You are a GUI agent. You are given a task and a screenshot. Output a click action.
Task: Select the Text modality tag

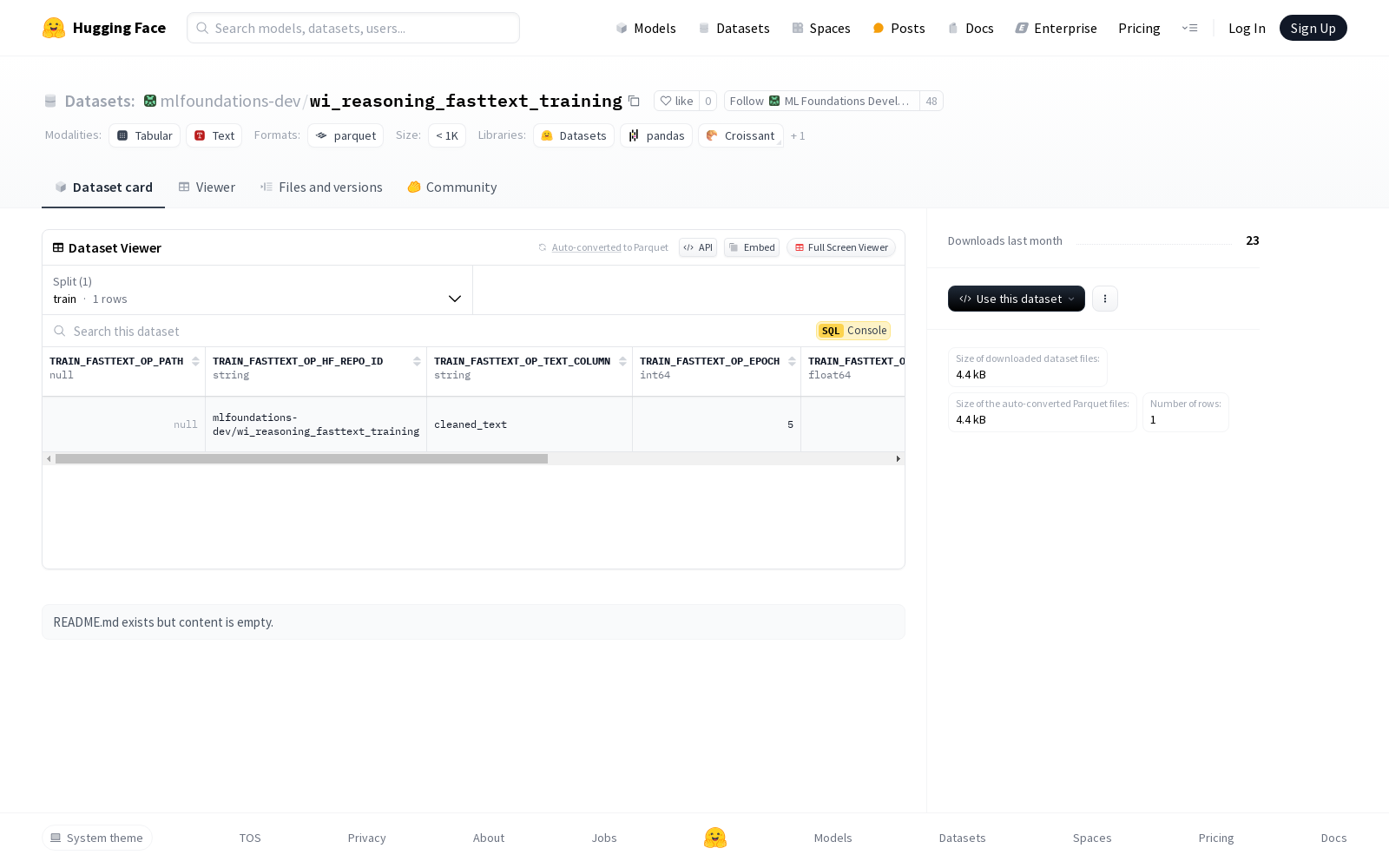[x=214, y=135]
